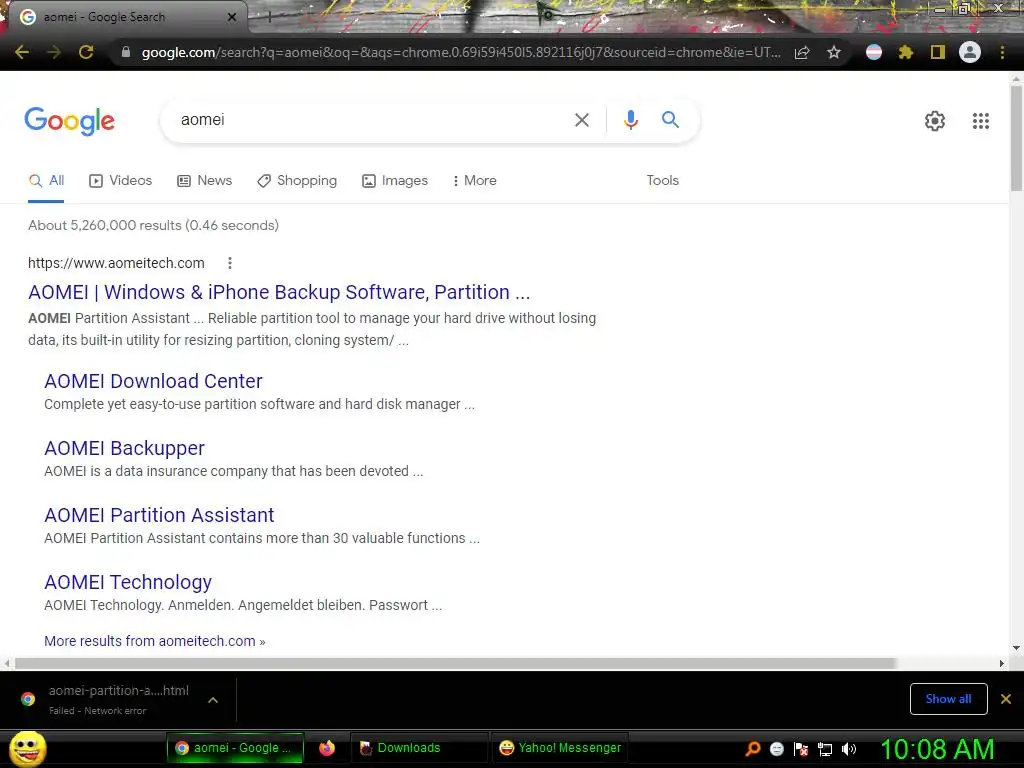This screenshot has width=1024, height=768.
Task: Start voice search with the microphone
Action: pos(631,120)
